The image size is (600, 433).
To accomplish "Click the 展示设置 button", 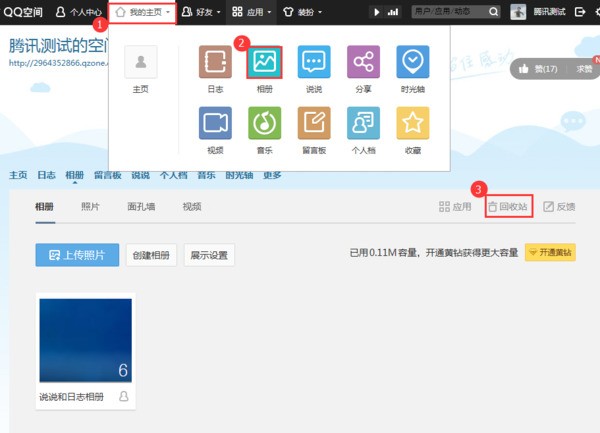I will (209, 255).
